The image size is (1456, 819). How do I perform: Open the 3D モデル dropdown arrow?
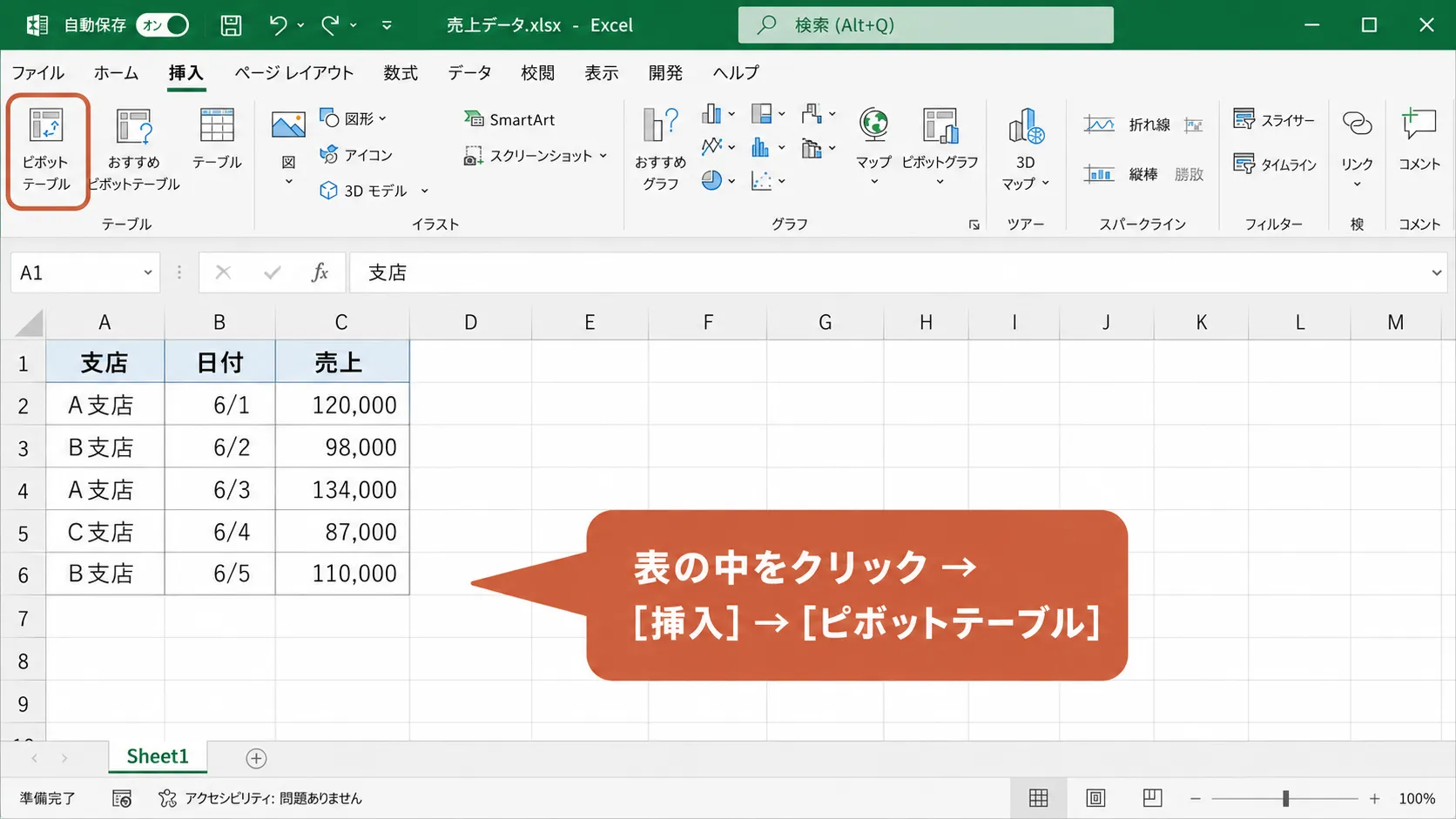tap(425, 191)
